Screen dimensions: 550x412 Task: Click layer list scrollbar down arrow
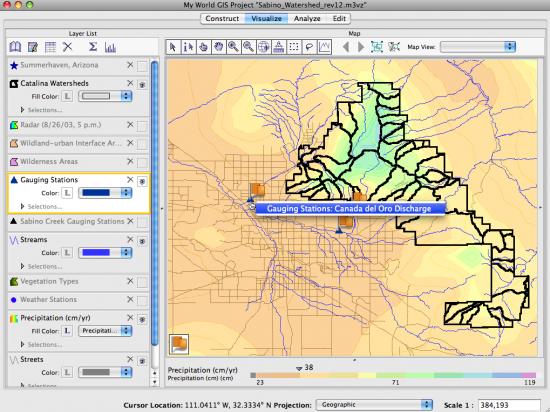154,382
